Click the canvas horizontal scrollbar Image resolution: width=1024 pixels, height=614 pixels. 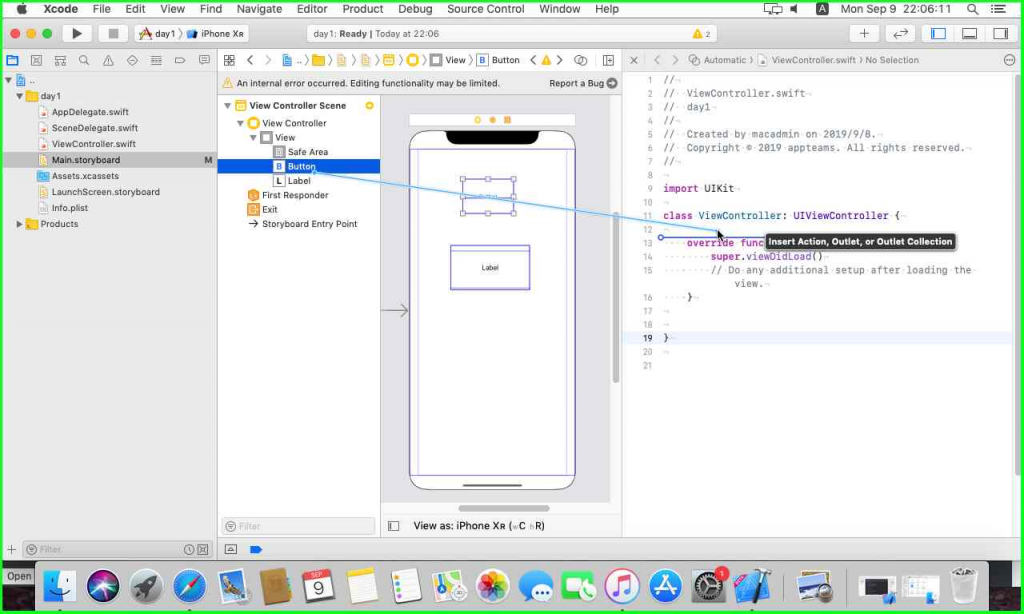tap(504, 508)
